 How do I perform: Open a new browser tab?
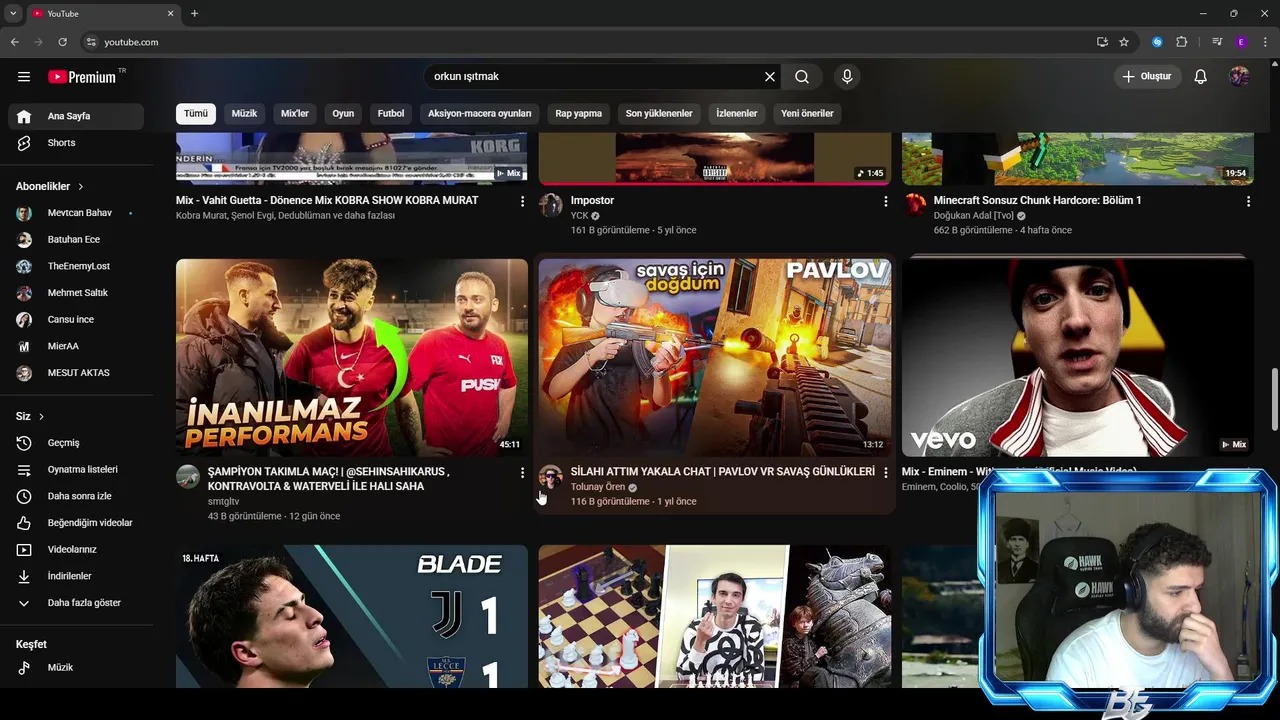pos(194,13)
